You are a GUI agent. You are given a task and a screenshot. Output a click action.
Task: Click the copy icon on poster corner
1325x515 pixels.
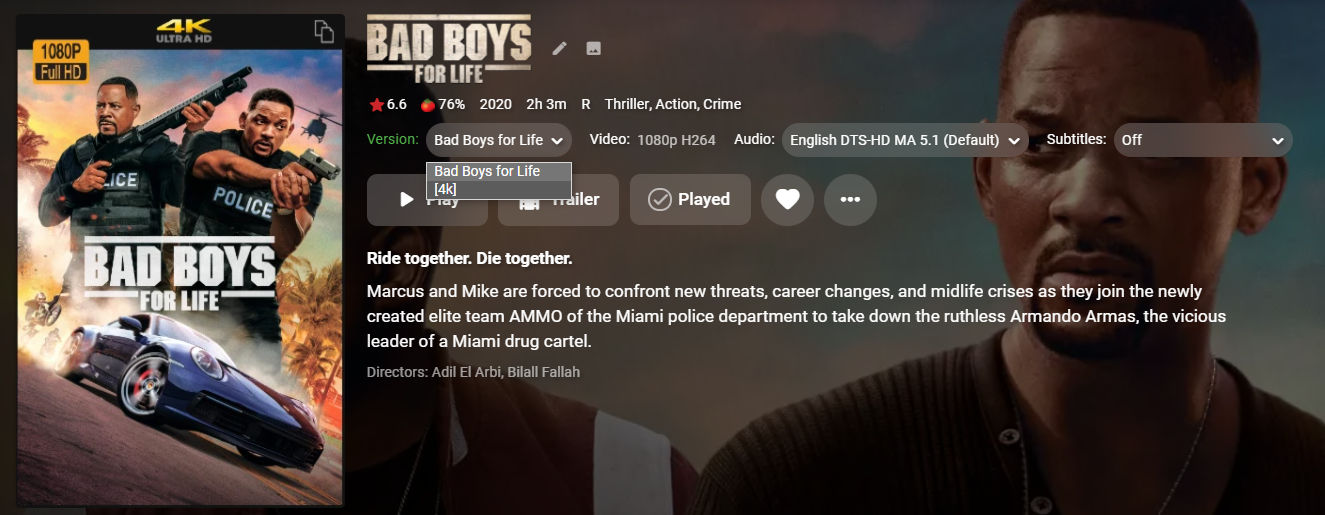pyautogui.click(x=324, y=31)
